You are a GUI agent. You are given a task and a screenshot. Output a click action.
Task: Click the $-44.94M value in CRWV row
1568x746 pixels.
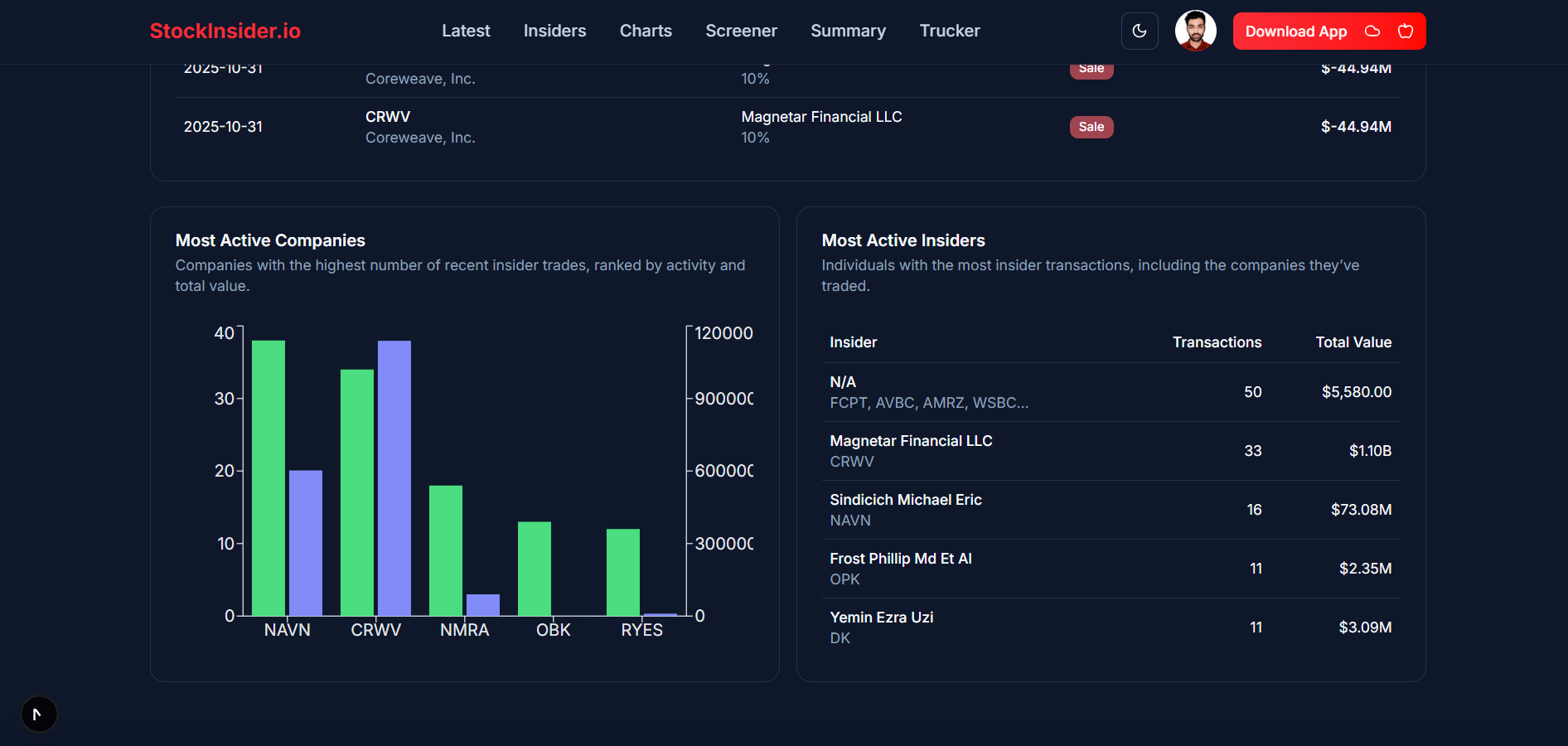click(x=1356, y=127)
